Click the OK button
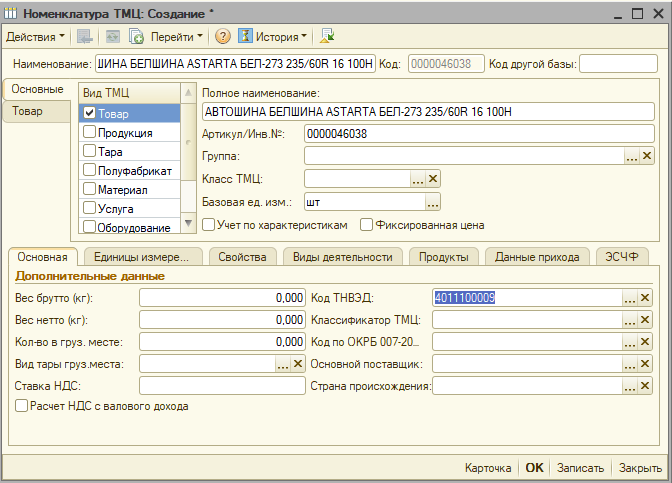The image size is (672, 483). point(535,468)
